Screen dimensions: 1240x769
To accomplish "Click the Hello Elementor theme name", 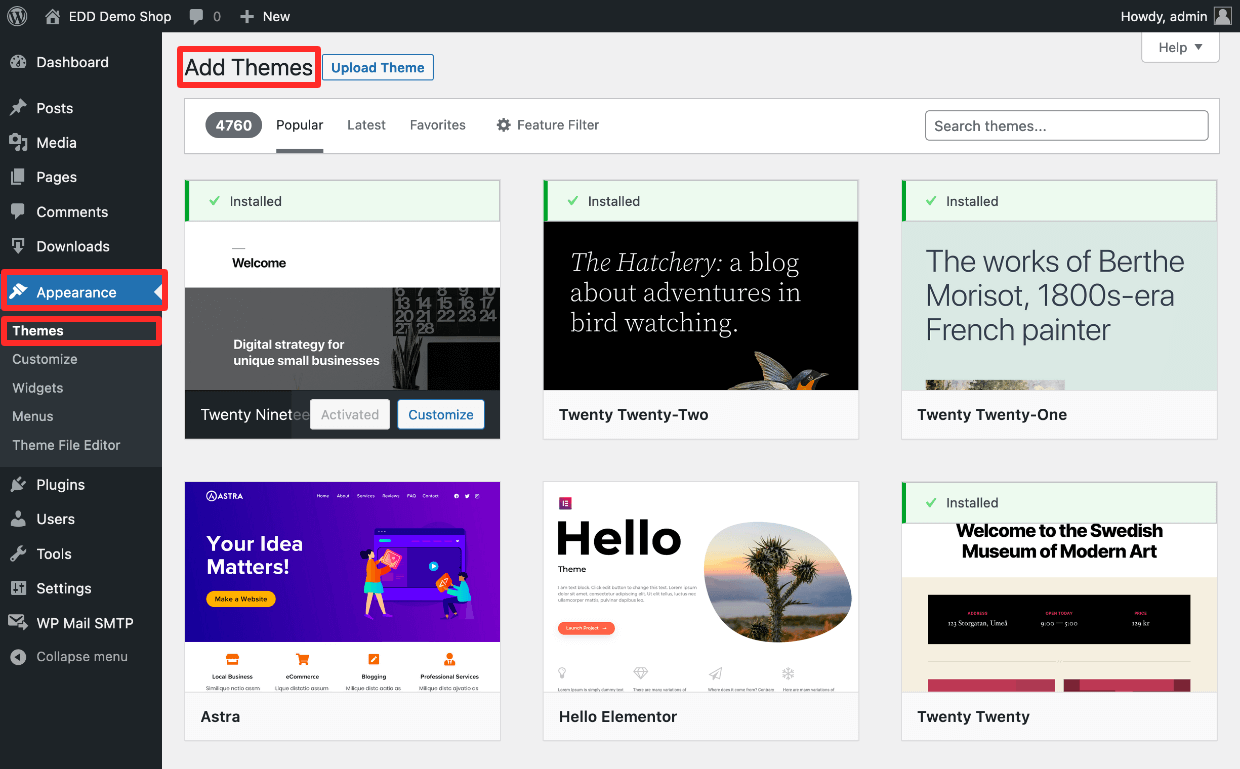I will (x=618, y=717).
